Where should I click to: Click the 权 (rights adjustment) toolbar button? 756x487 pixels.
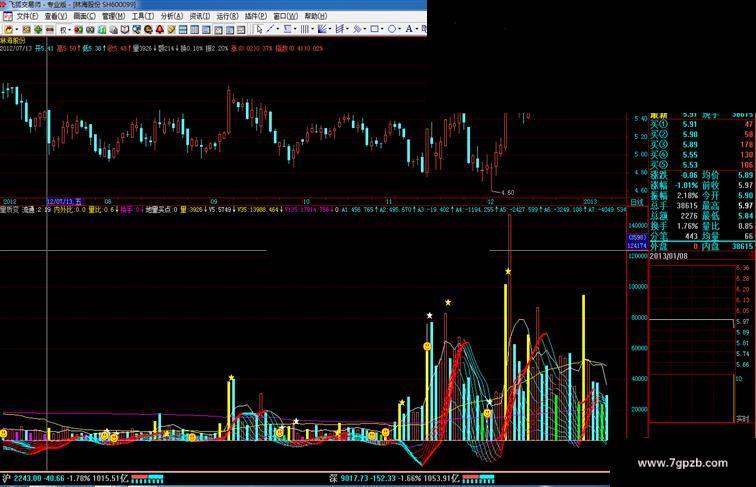click(63, 30)
